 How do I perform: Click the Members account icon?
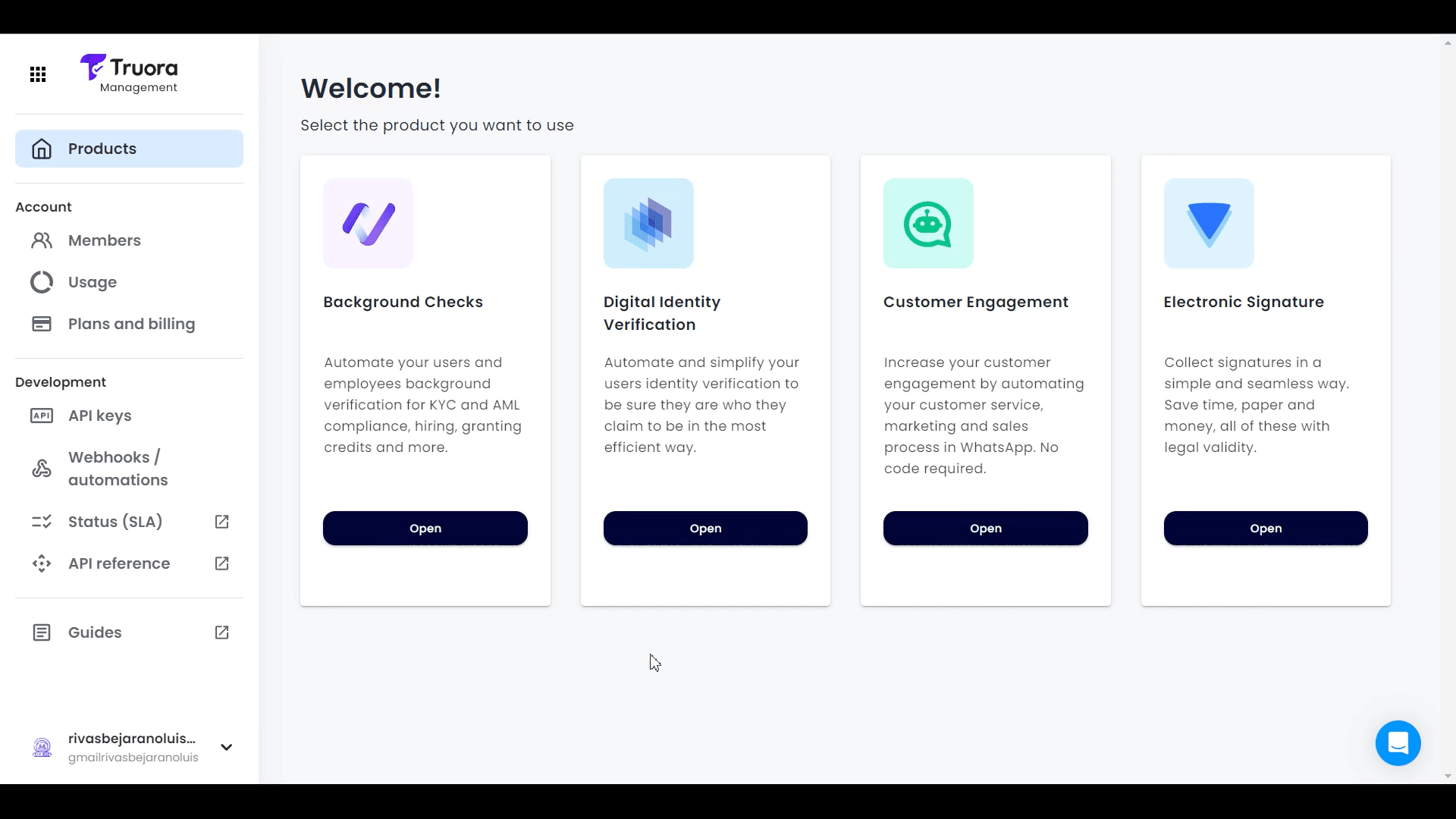(x=41, y=239)
